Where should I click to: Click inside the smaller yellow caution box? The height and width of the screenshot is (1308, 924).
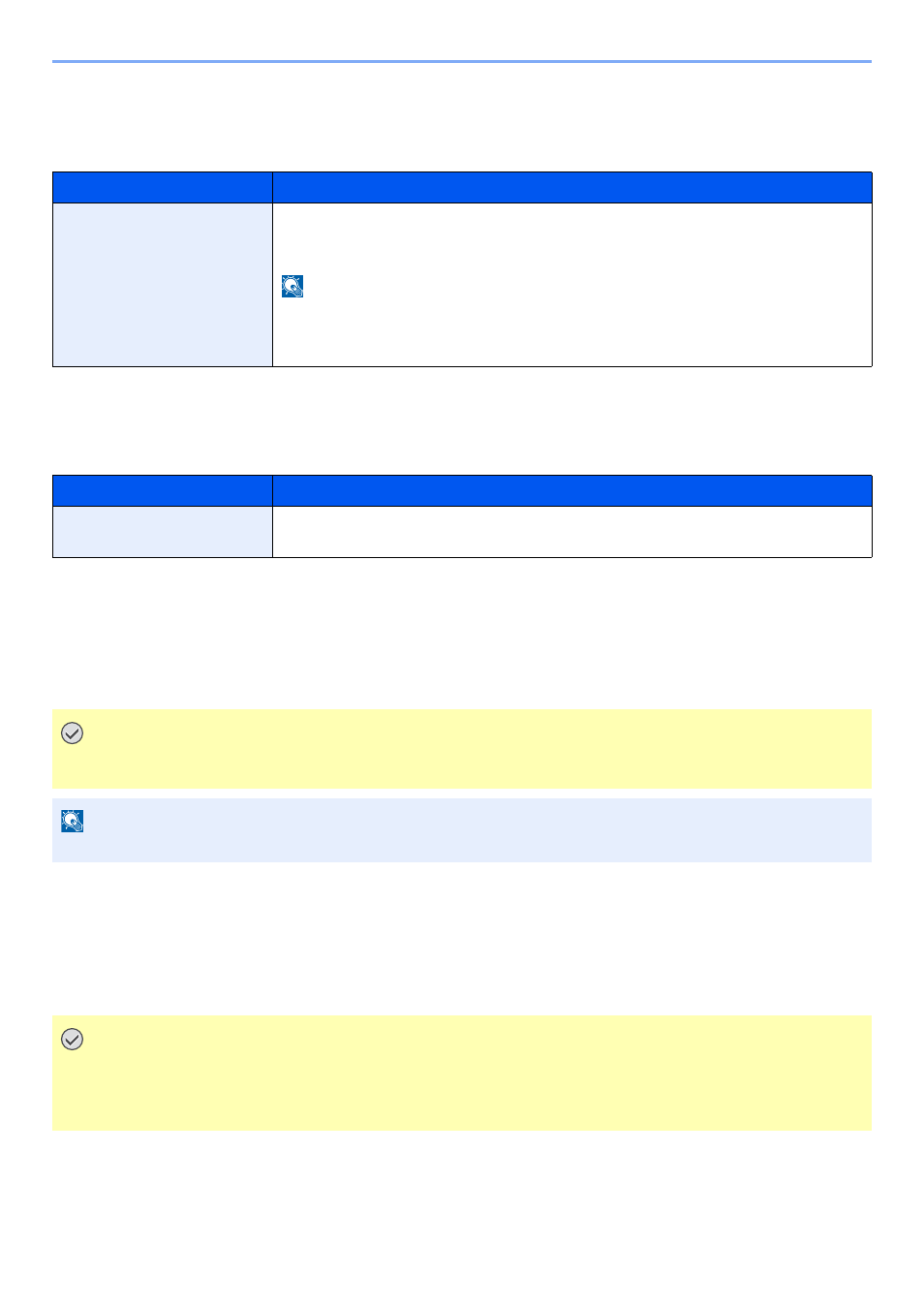coord(462,749)
